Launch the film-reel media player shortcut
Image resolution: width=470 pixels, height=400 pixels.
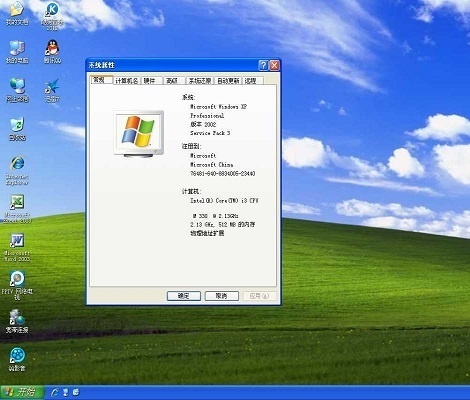(x=17, y=359)
